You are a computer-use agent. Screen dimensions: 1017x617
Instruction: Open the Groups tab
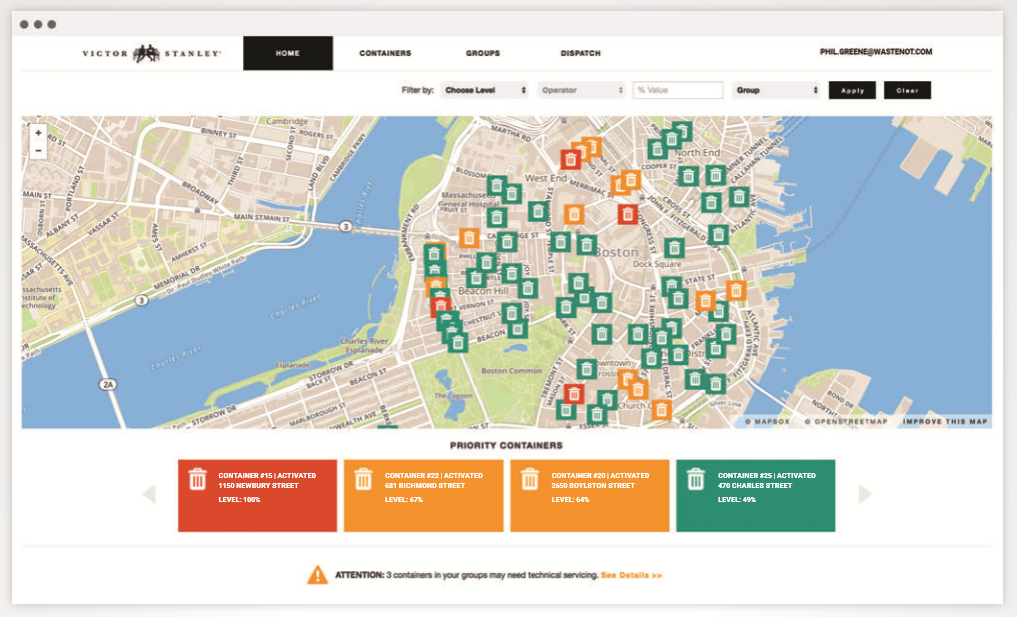(483, 53)
